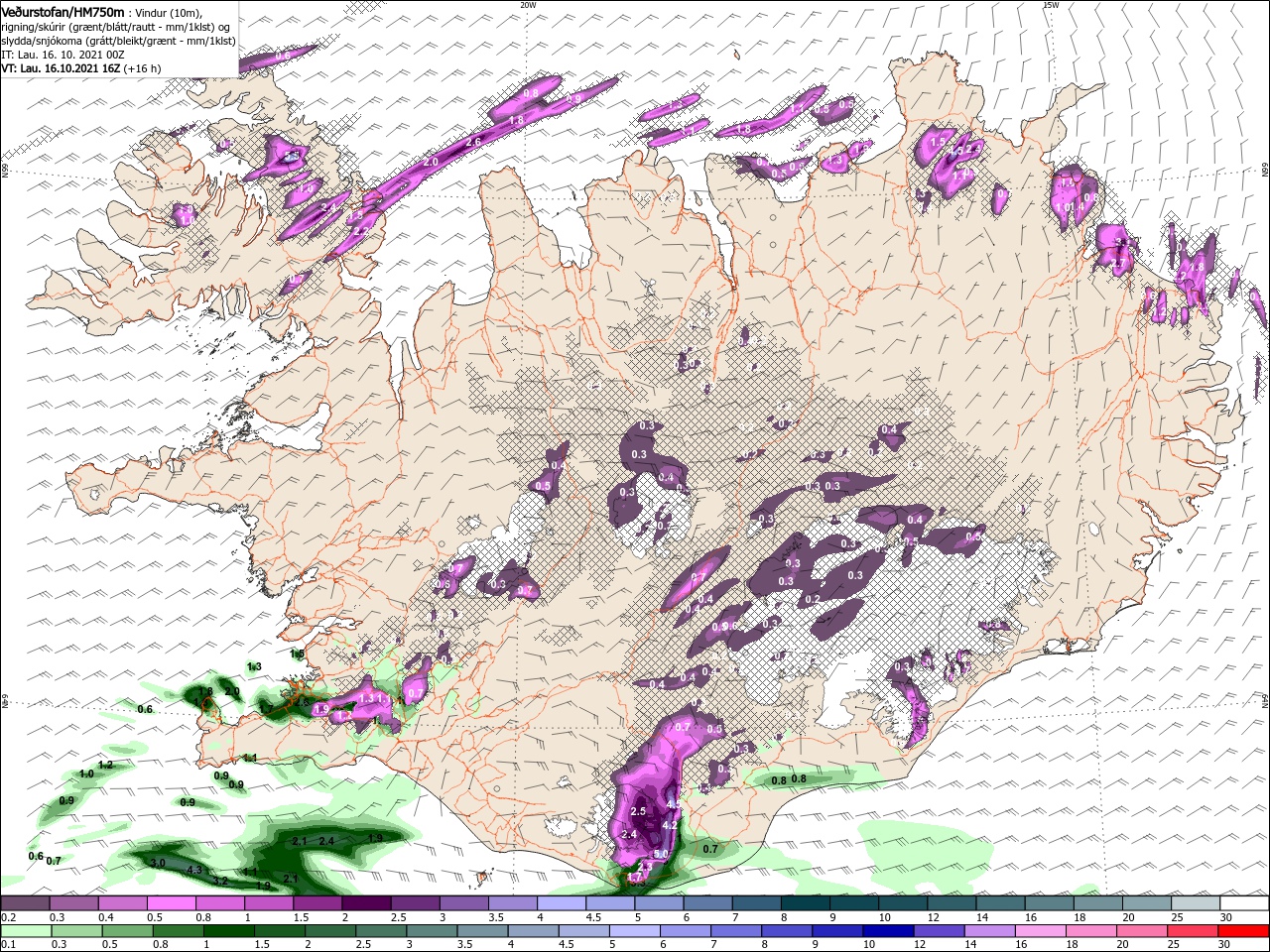Pick the lavender-blue snow swatch after 4

[x=562, y=903]
